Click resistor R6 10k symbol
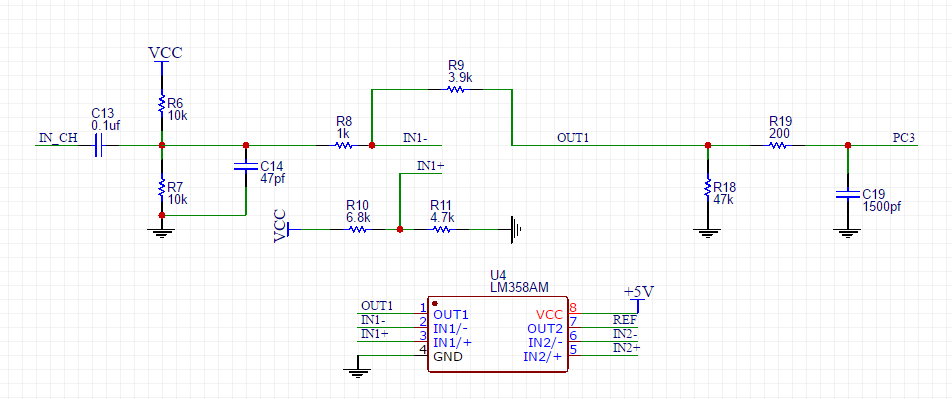 162,103
